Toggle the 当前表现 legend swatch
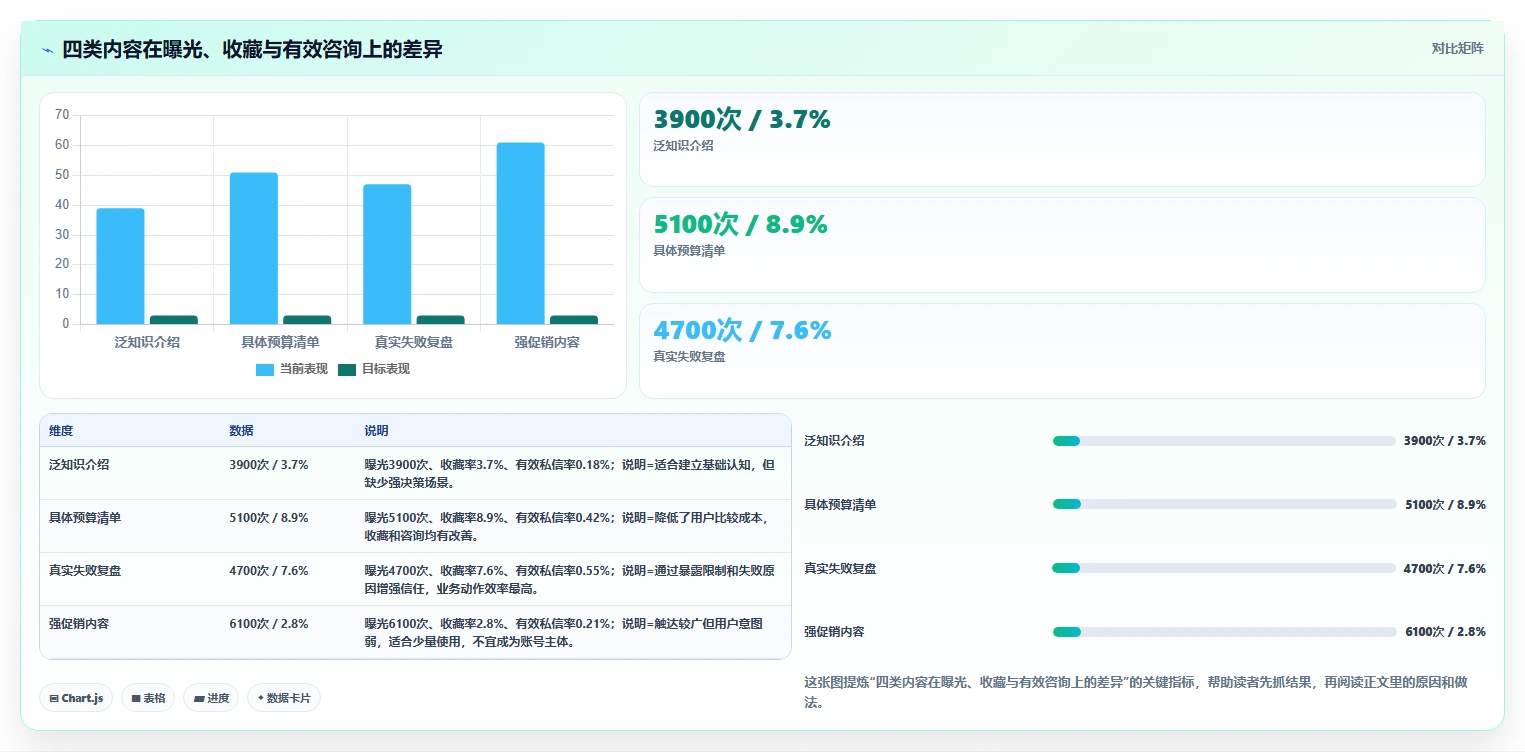Viewport: 1525px width, 752px height. (265, 369)
